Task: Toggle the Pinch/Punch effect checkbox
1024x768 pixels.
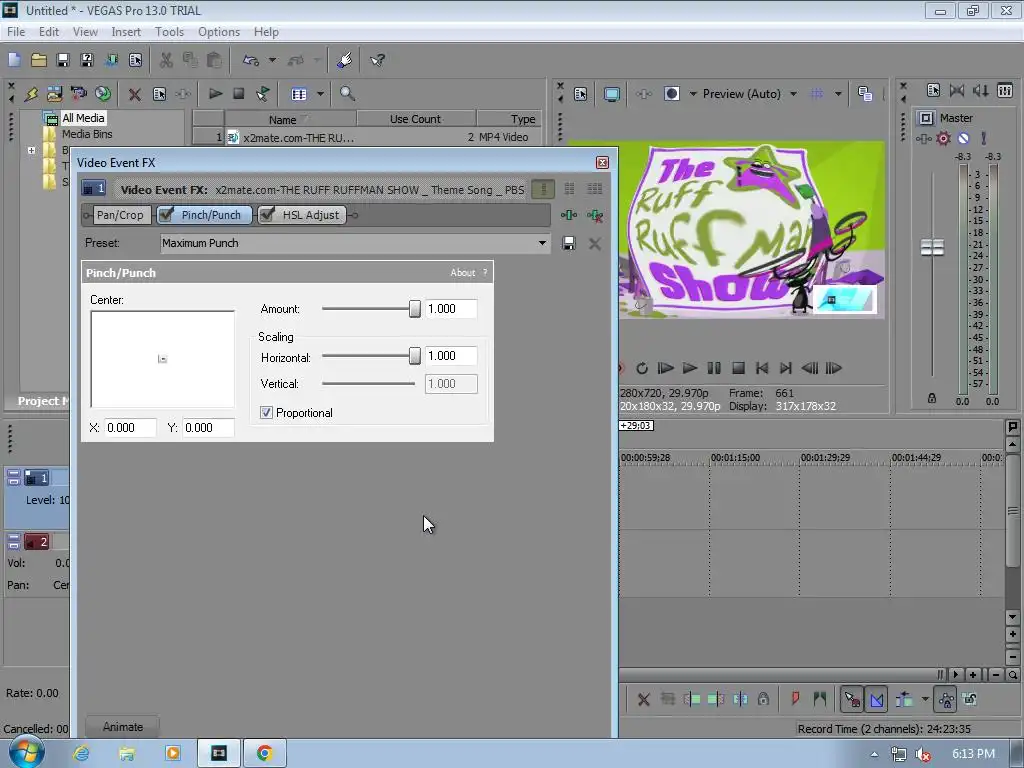Action: [x=166, y=214]
